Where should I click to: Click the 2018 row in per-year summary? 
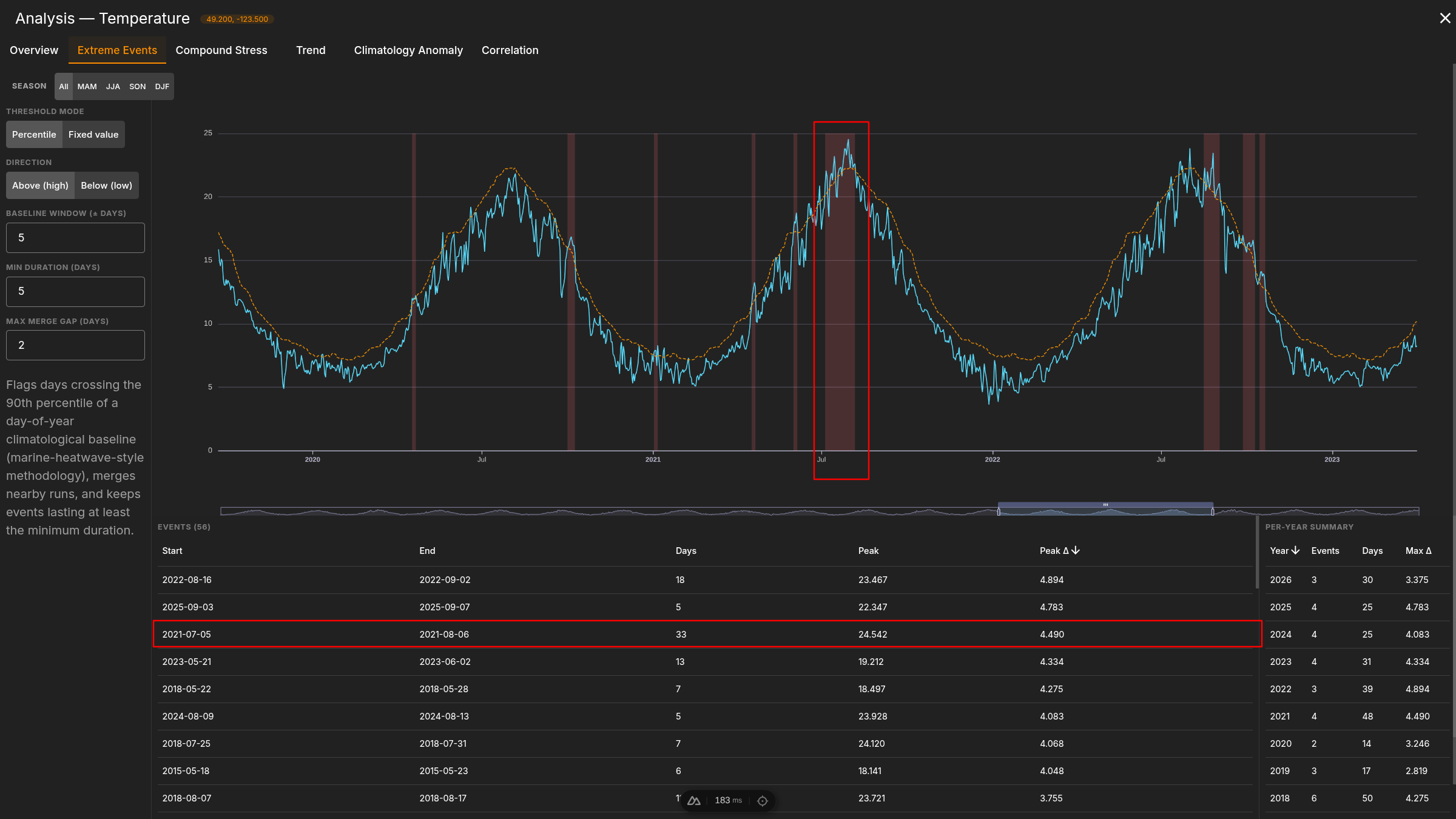1357,798
